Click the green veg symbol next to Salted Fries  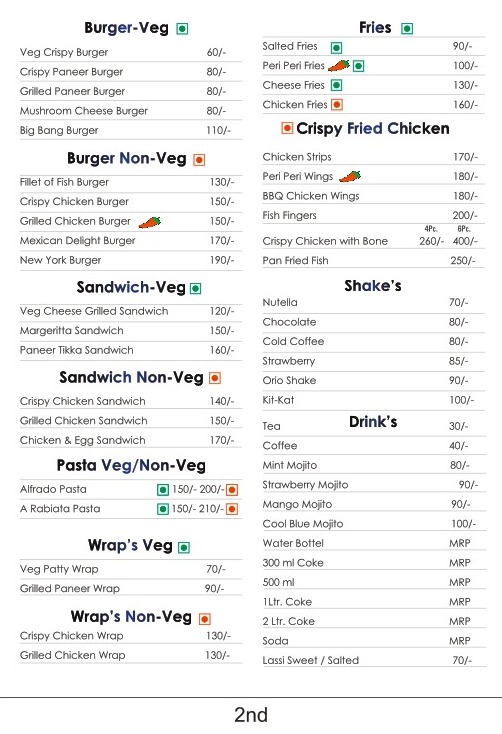tap(336, 47)
